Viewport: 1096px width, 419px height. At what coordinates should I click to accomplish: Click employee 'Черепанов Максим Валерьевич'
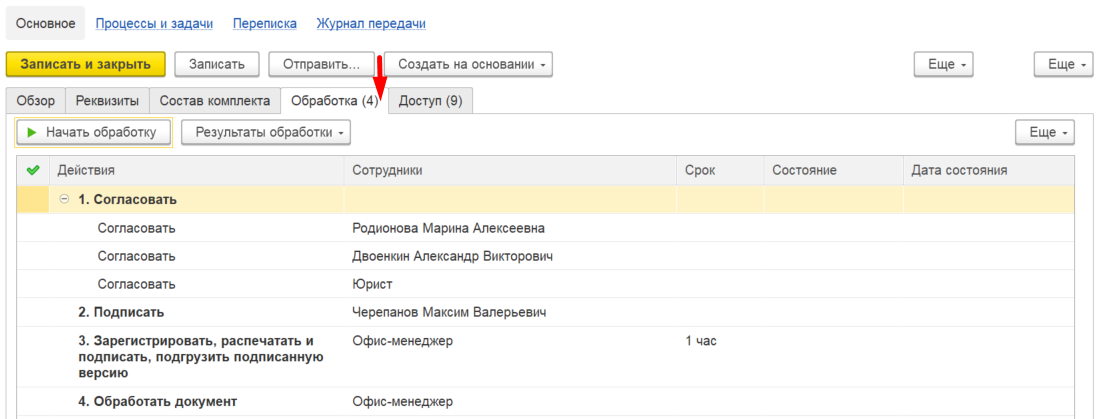(449, 312)
